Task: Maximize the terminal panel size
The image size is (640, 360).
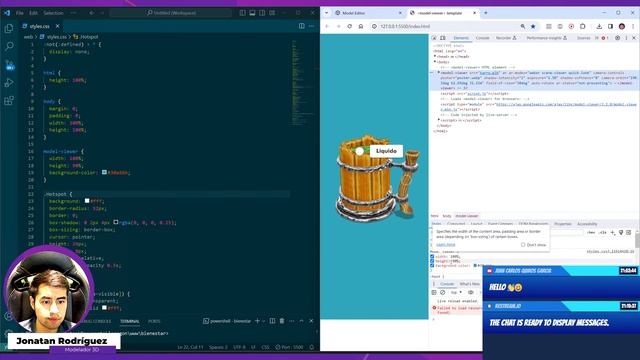Action: click(x=301, y=321)
